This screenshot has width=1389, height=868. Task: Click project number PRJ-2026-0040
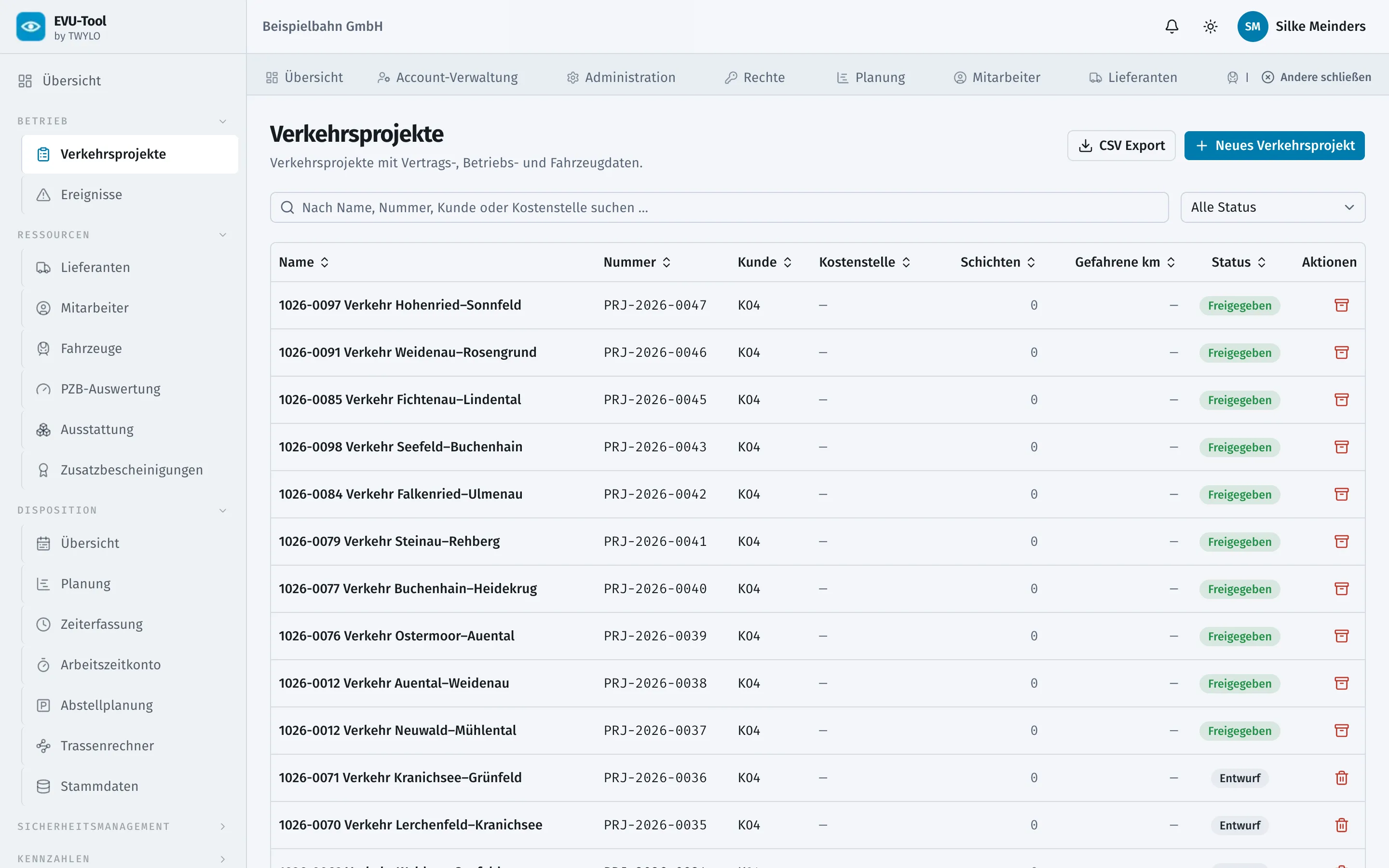(x=655, y=588)
